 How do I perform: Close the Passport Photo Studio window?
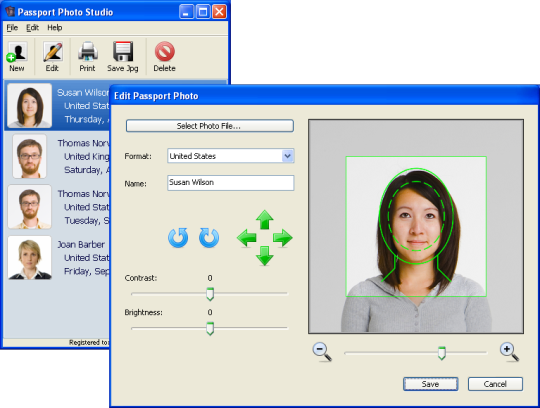pyautogui.click(x=220, y=12)
